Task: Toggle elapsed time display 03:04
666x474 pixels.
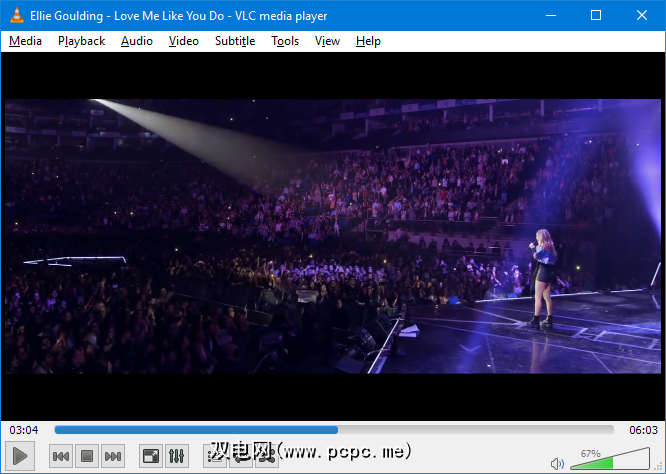Action: tap(24, 430)
